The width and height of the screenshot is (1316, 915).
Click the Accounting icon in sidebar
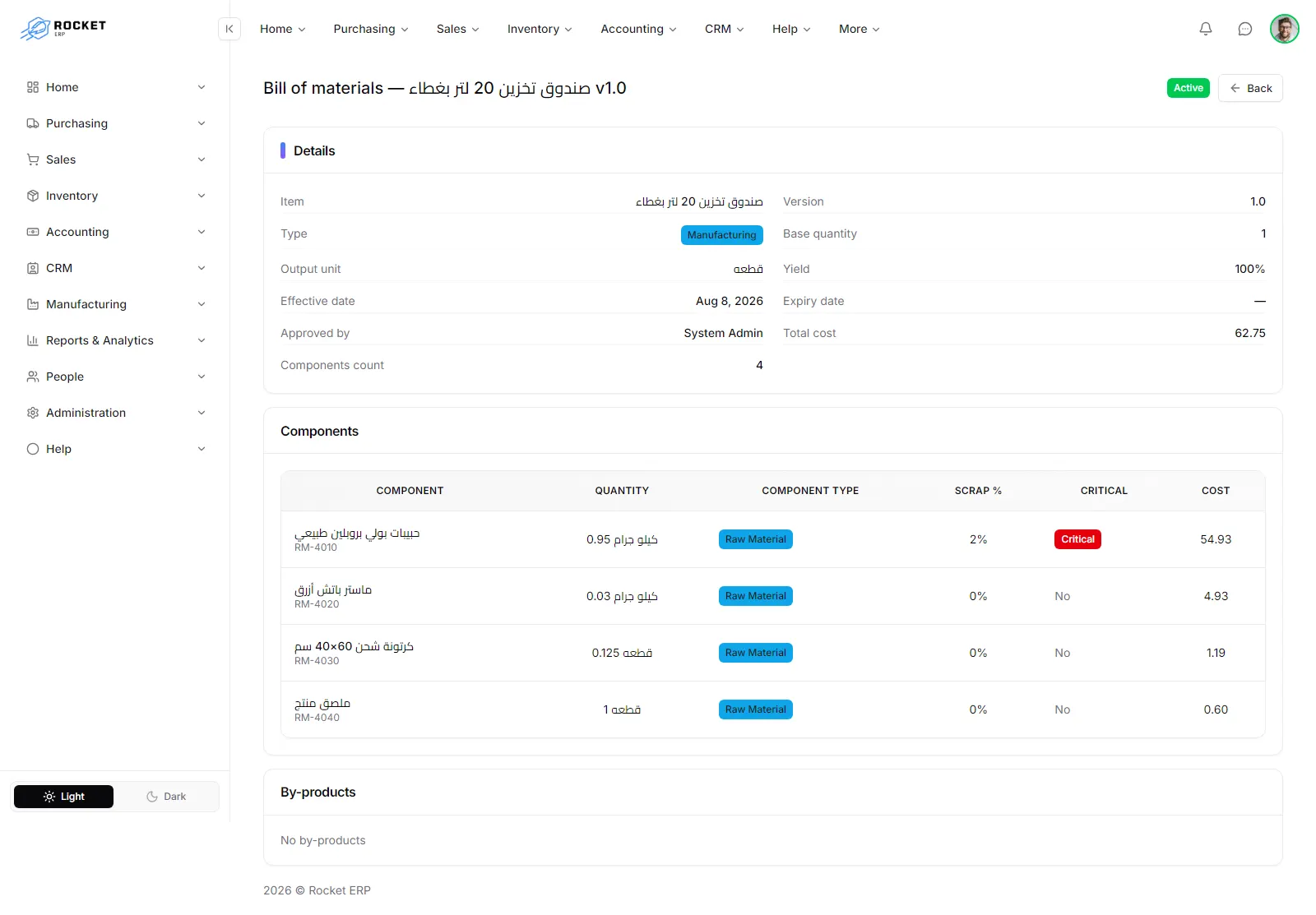(33, 232)
